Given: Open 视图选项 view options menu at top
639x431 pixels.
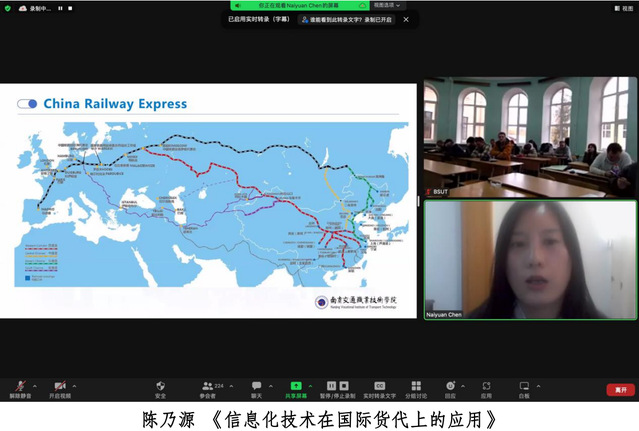Looking at the screenshot, I should 387,5.
